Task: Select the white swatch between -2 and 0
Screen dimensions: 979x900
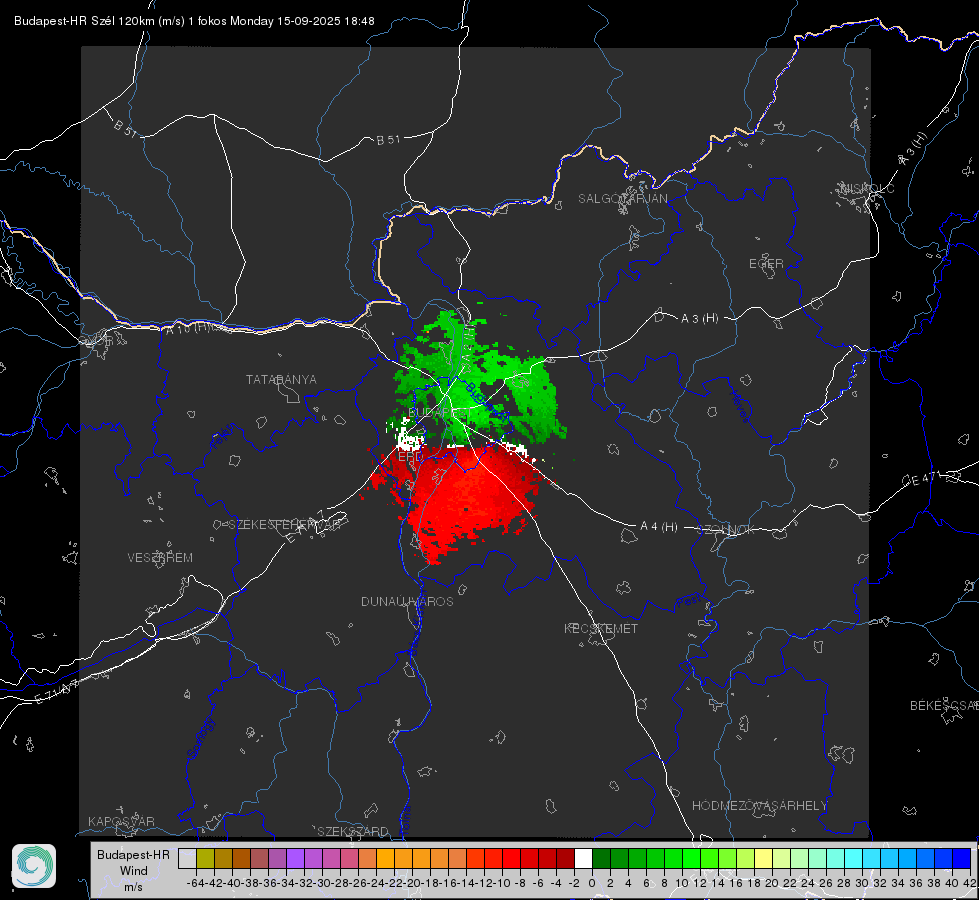Action: tap(583, 858)
